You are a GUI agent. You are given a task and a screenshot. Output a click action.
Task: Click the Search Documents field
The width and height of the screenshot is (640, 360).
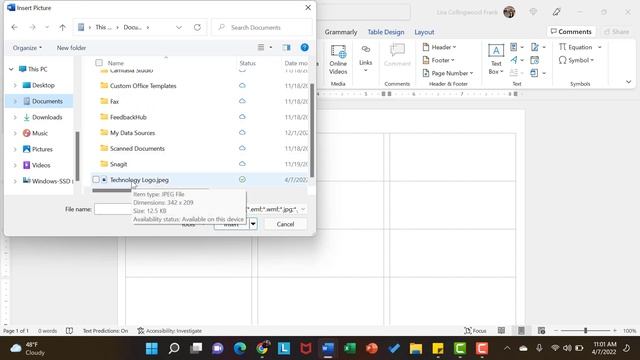coord(262,27)
